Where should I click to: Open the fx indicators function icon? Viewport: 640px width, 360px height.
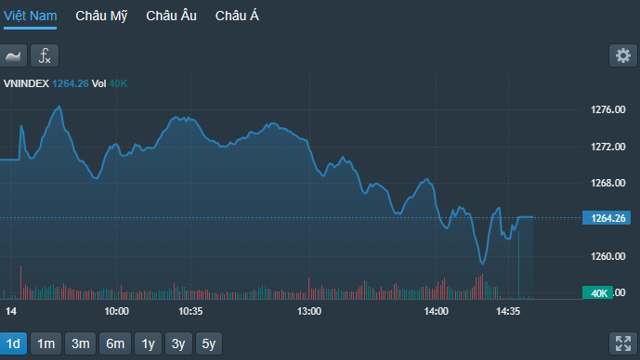click(44, 56)
